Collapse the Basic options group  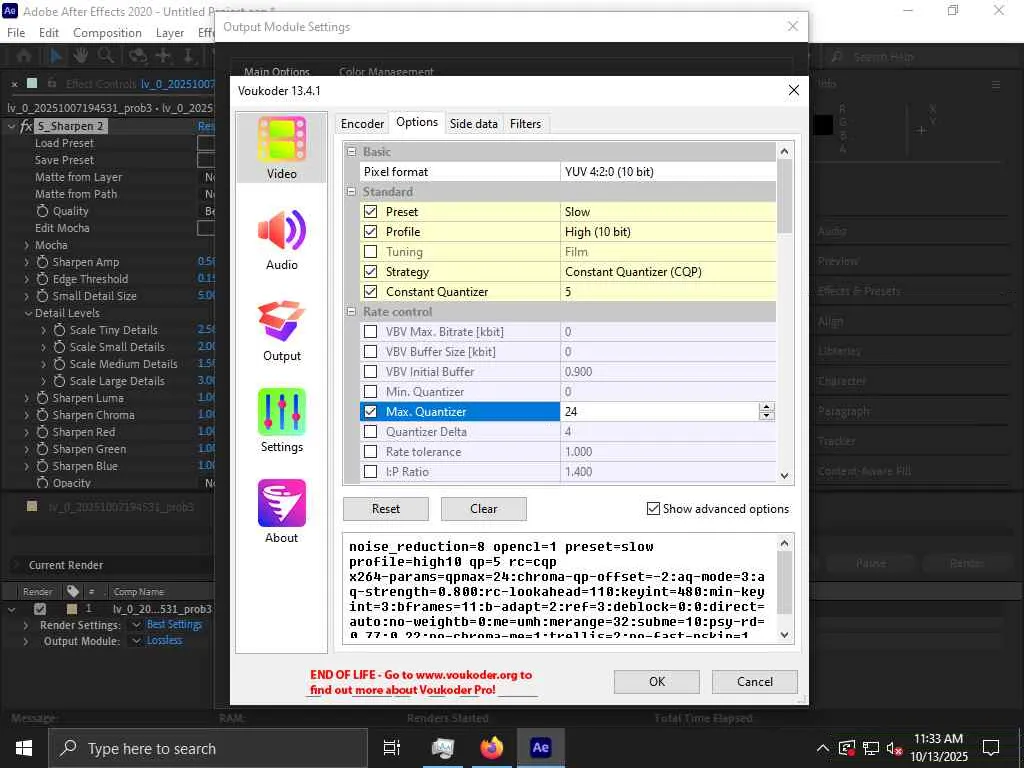pos(351,152)
